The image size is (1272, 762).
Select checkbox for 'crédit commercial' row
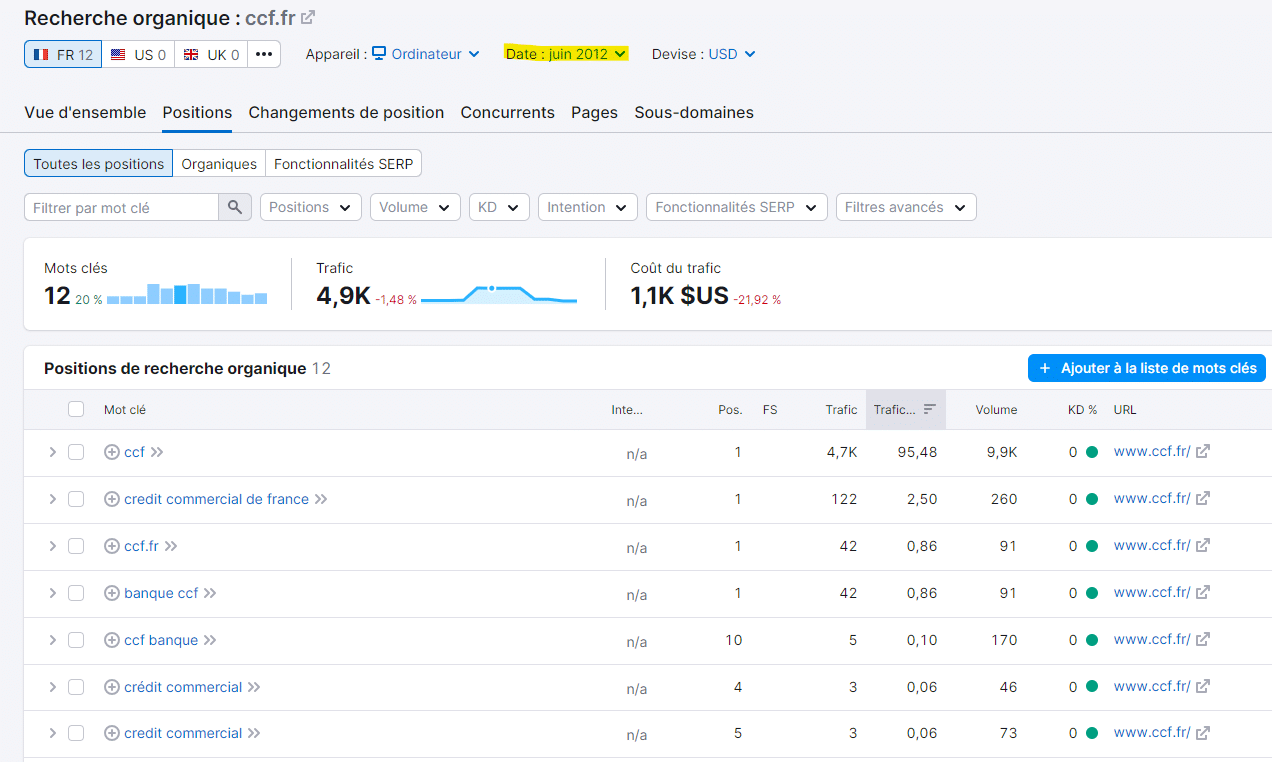(x=76, y=687)
